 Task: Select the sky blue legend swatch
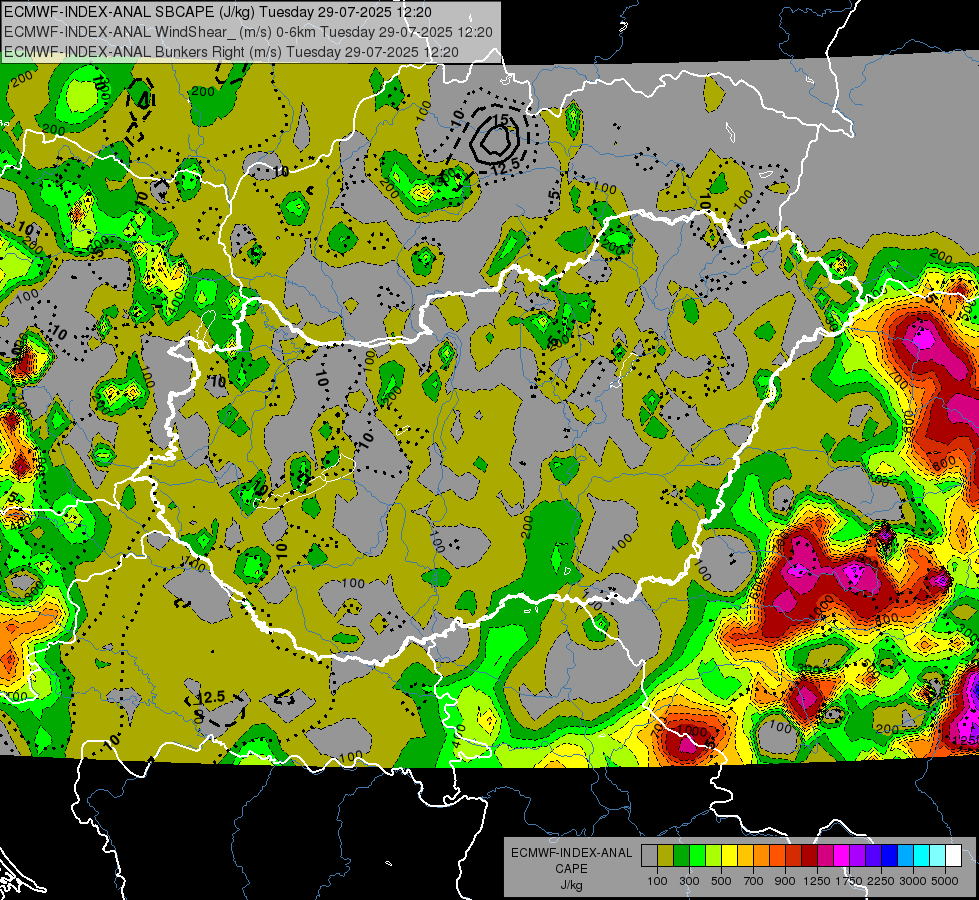point(906,856)
